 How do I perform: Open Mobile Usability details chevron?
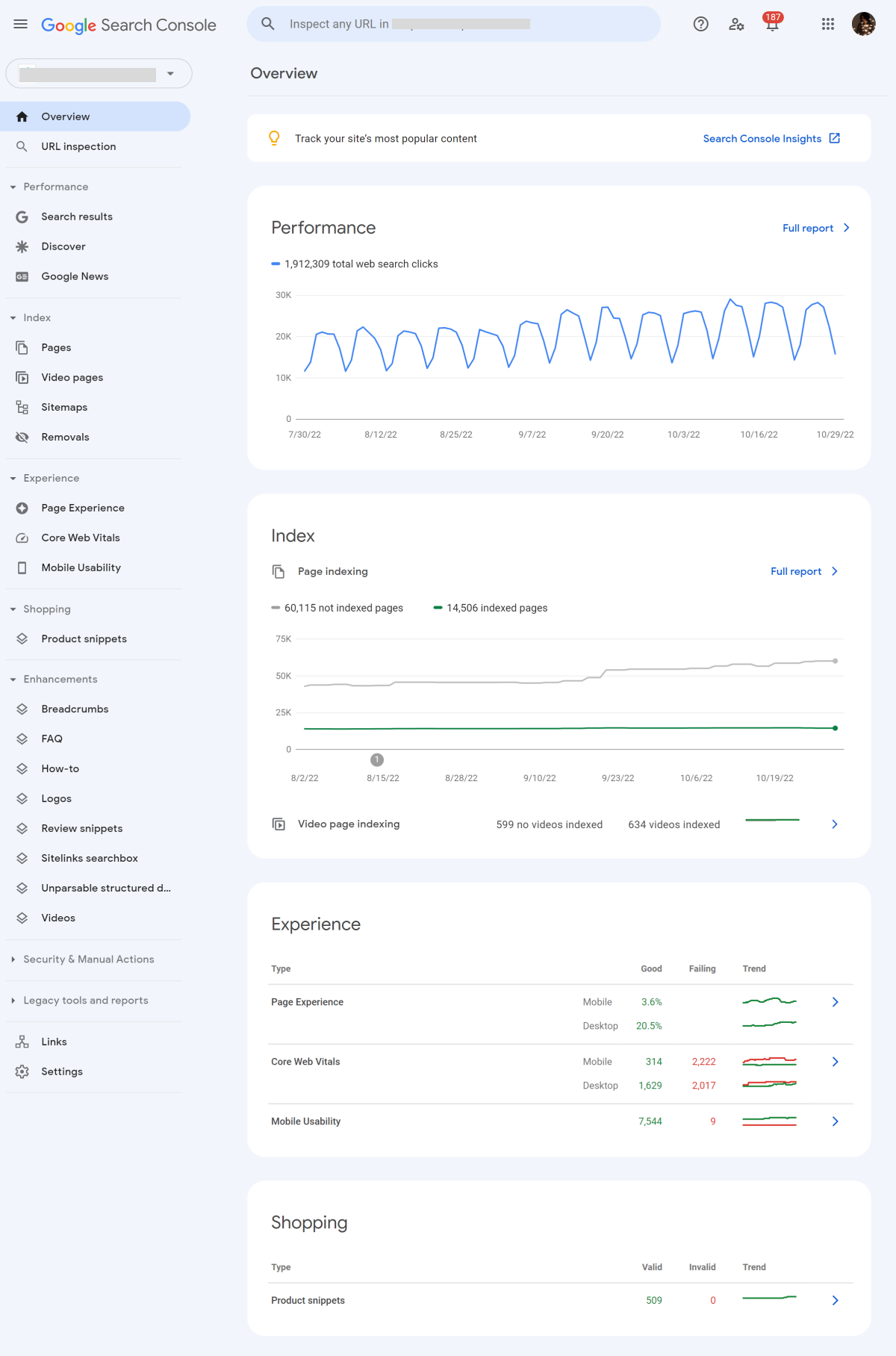(835, 1122)
